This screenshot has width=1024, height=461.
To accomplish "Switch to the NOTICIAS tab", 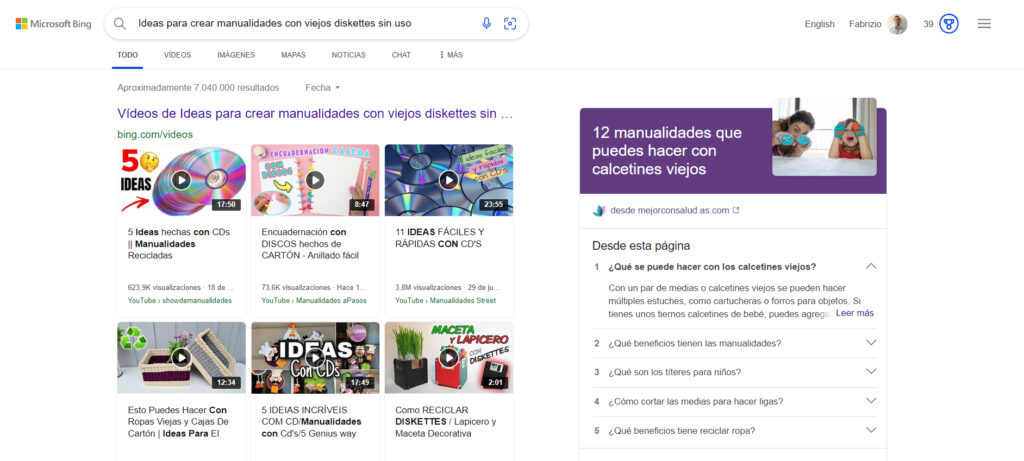I will click(x=348, y=55).
